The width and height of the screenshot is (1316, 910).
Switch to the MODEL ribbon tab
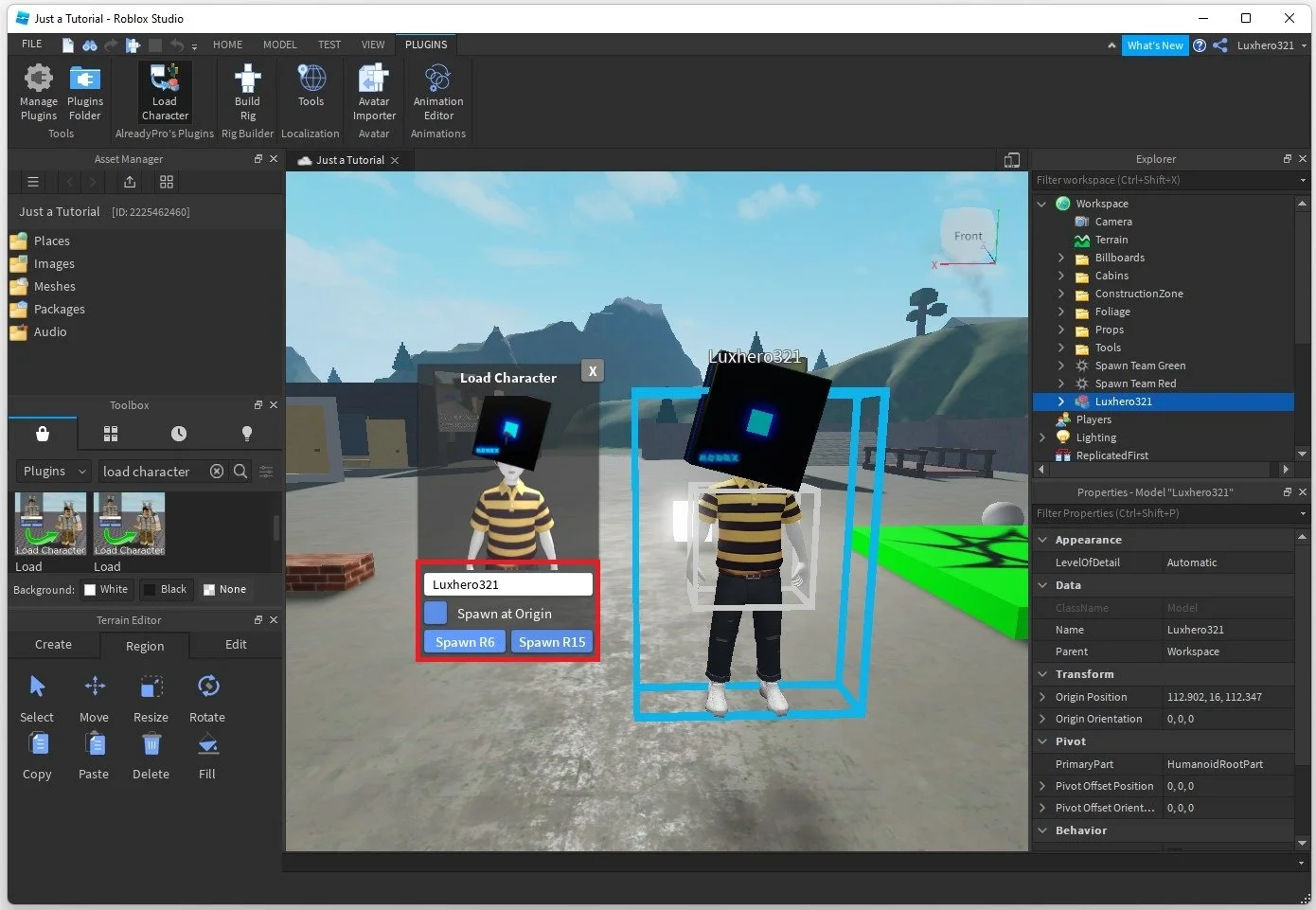279,44
